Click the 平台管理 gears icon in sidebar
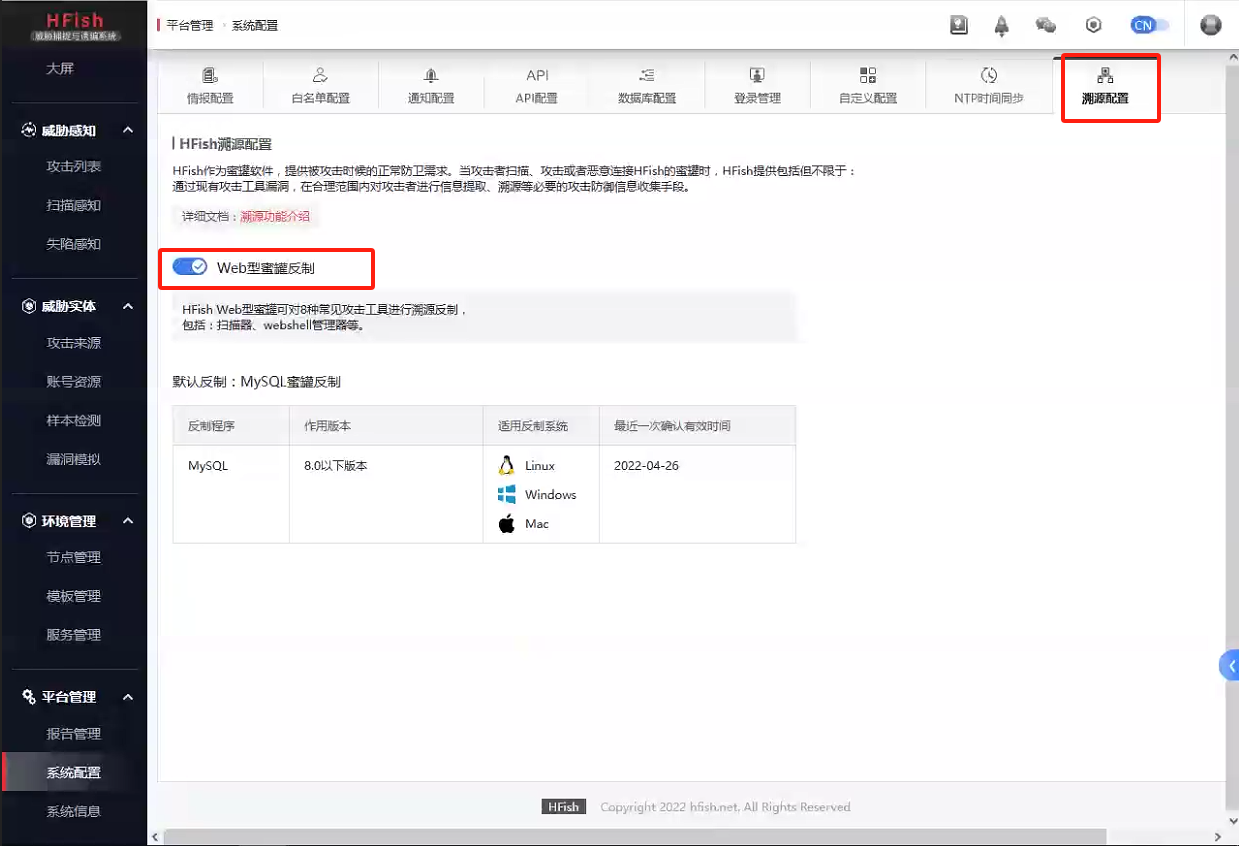Viewport: 1239px width, 846px height. pyautogui.click(x=29, y=697)
